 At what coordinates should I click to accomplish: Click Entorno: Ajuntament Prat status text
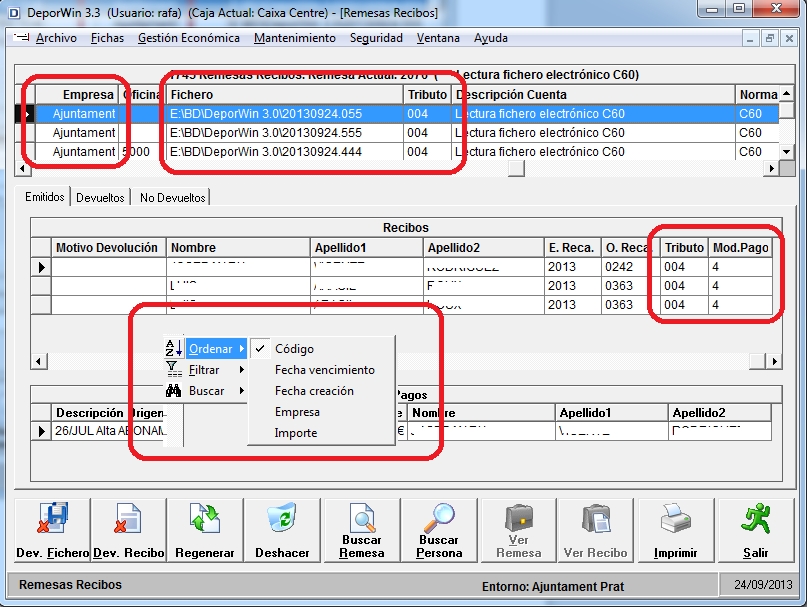tap(553, 586)
